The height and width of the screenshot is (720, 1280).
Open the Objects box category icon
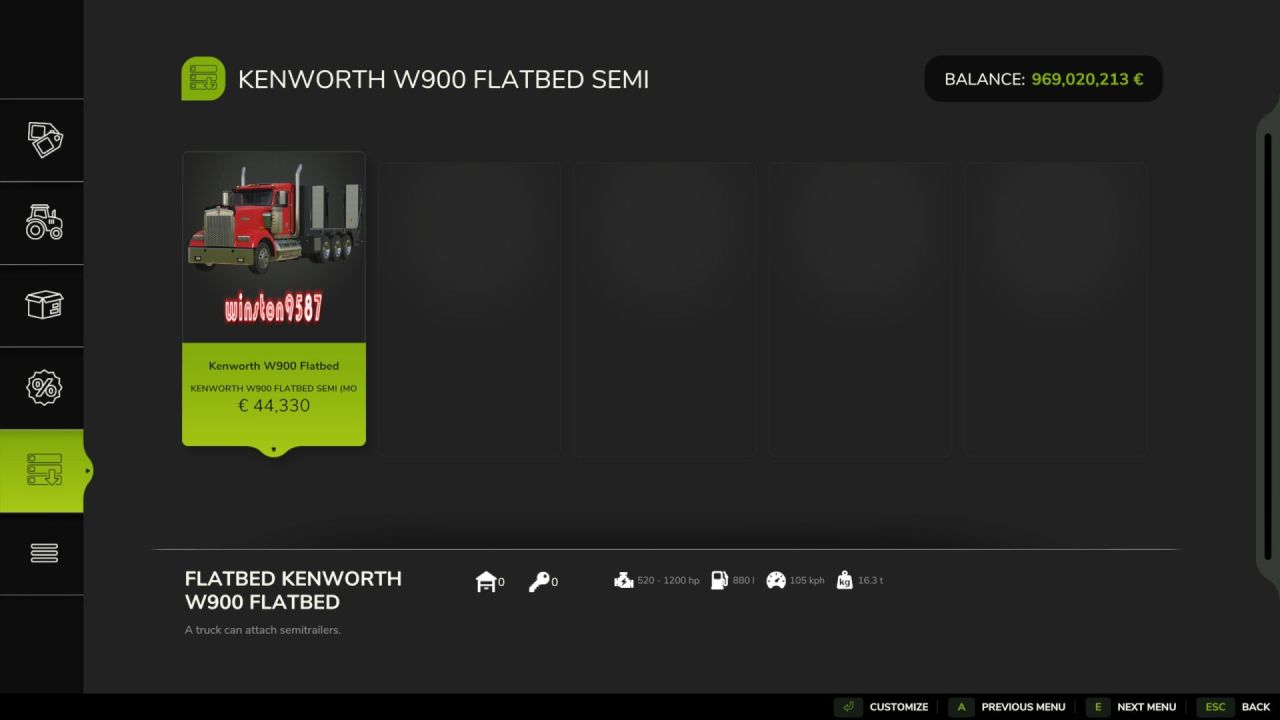(42, 305)
